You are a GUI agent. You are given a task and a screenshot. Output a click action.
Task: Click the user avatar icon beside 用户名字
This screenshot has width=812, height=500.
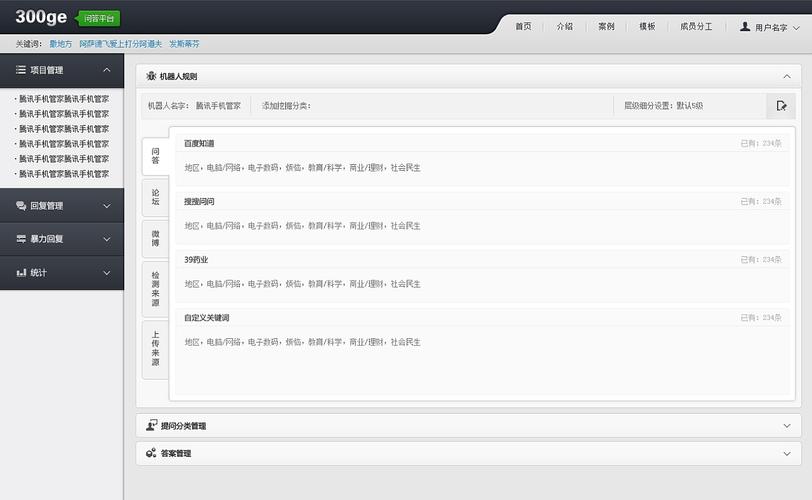click(x=745, y=26)
